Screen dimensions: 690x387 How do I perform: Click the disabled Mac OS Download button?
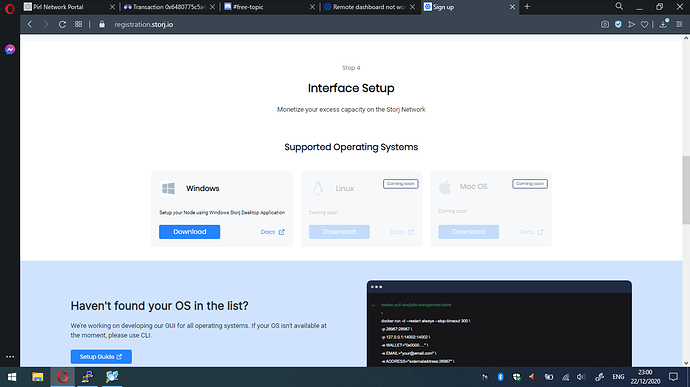[x=468, y=232]
